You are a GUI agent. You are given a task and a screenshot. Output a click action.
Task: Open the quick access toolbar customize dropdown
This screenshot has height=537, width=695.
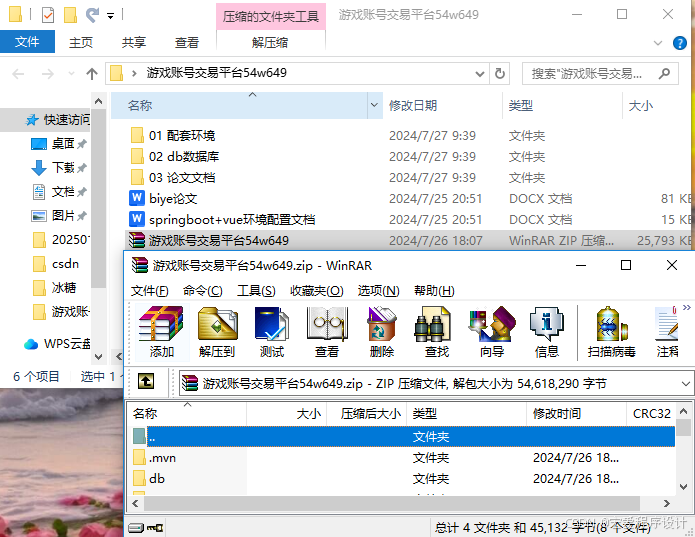pos(110,16)
